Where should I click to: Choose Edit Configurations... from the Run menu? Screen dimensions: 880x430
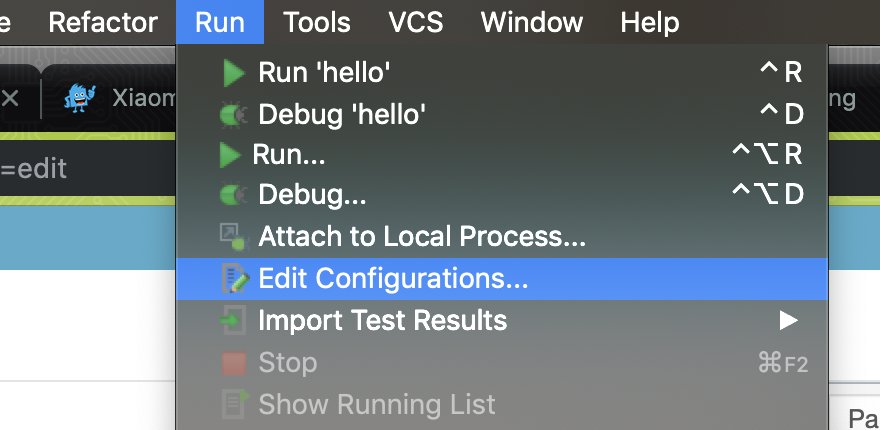tap(392, 279)
